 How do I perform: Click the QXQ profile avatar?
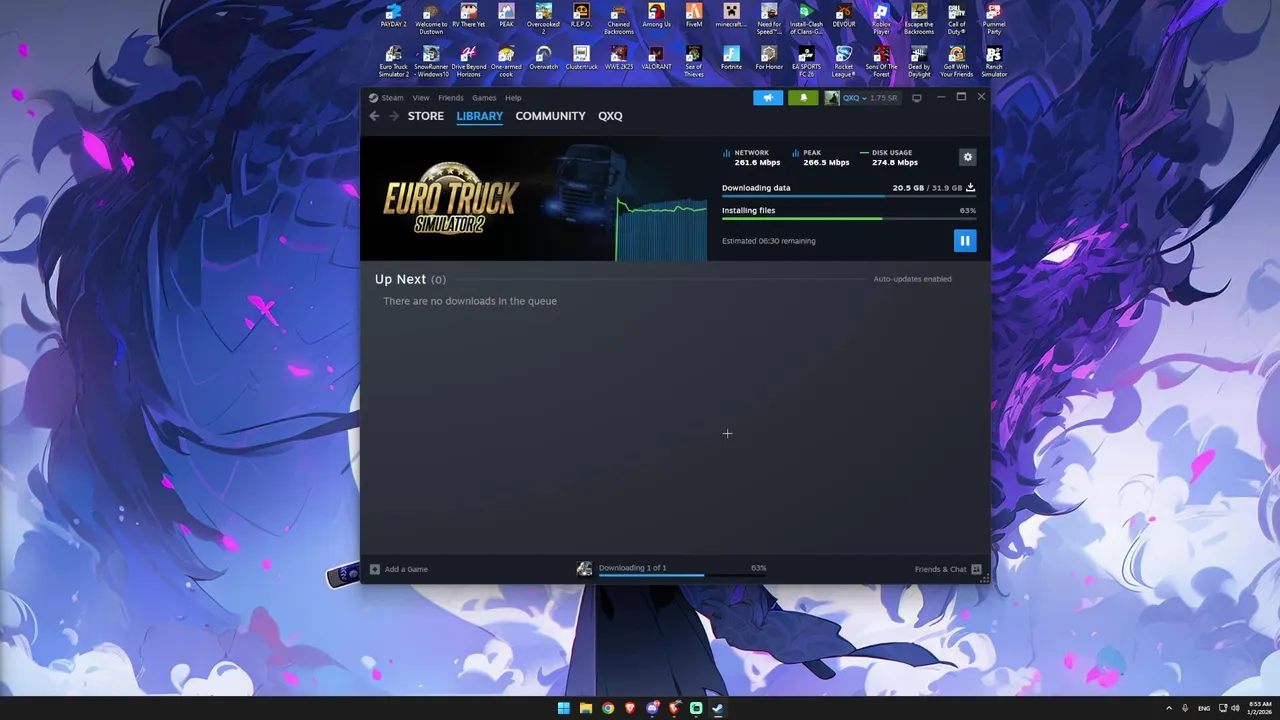(x=832, y=98)
